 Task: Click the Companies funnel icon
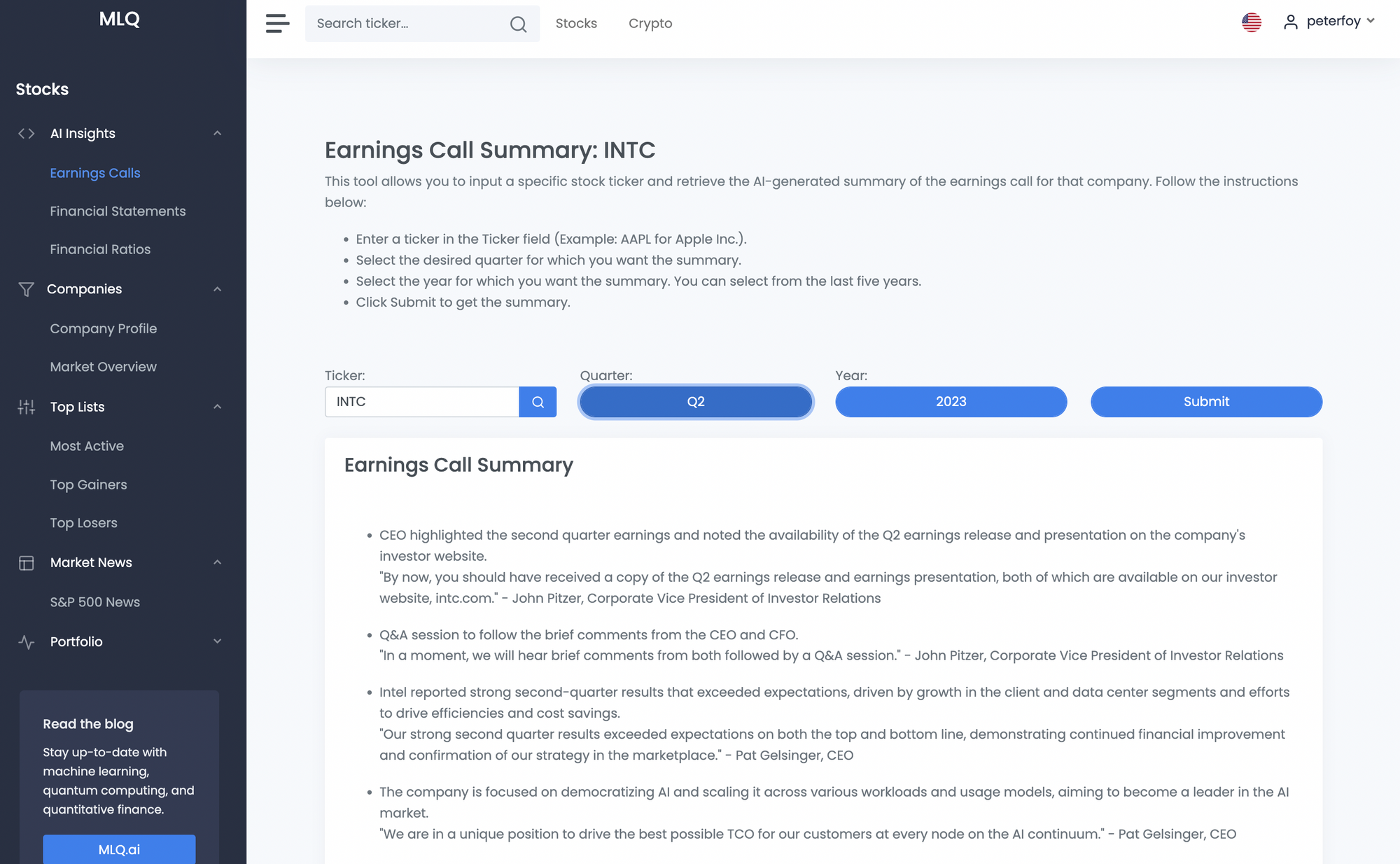[x=27, y=289]
